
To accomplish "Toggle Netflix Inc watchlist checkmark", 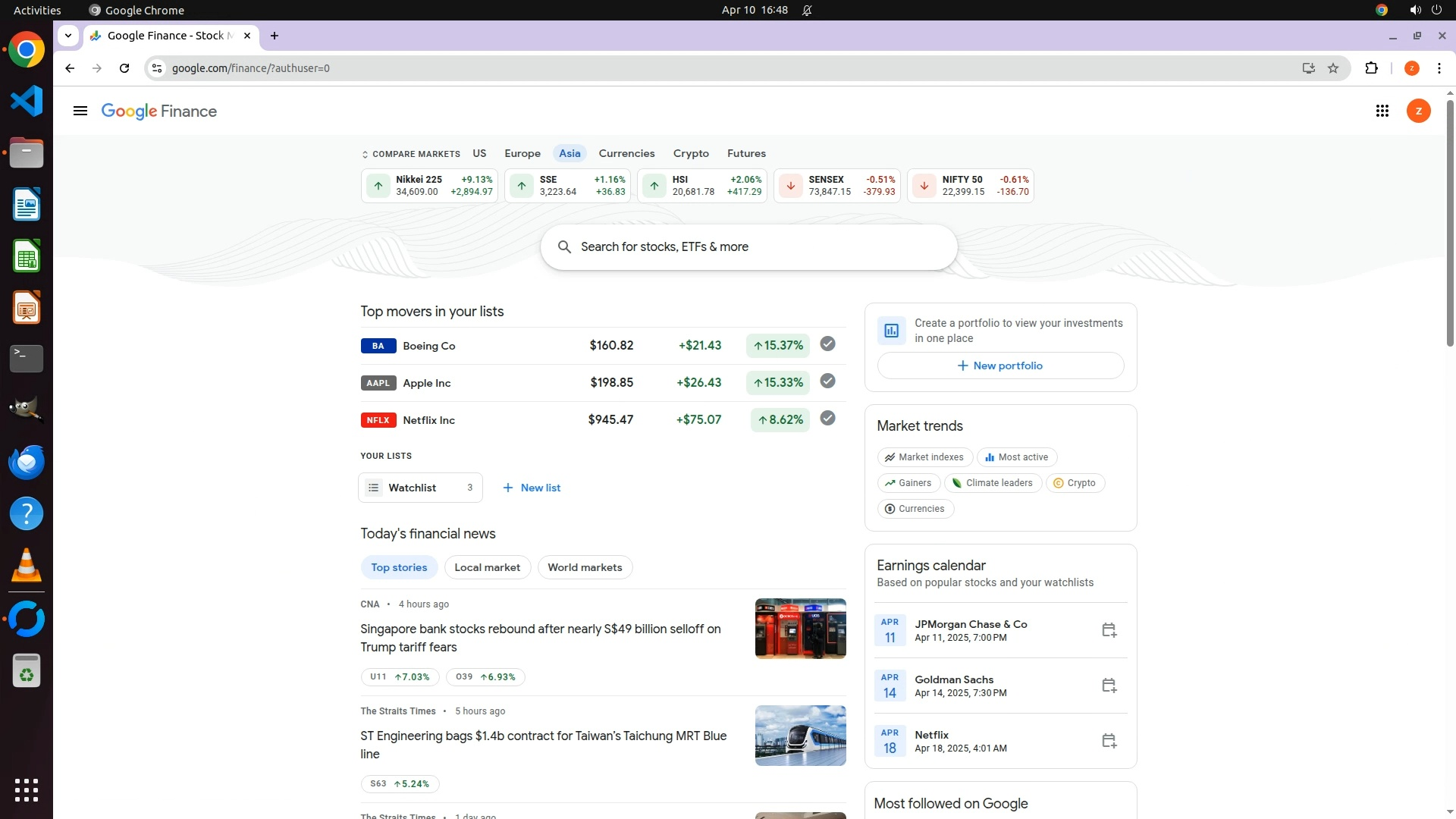I will pyautogui.click(x=827, y=419).
